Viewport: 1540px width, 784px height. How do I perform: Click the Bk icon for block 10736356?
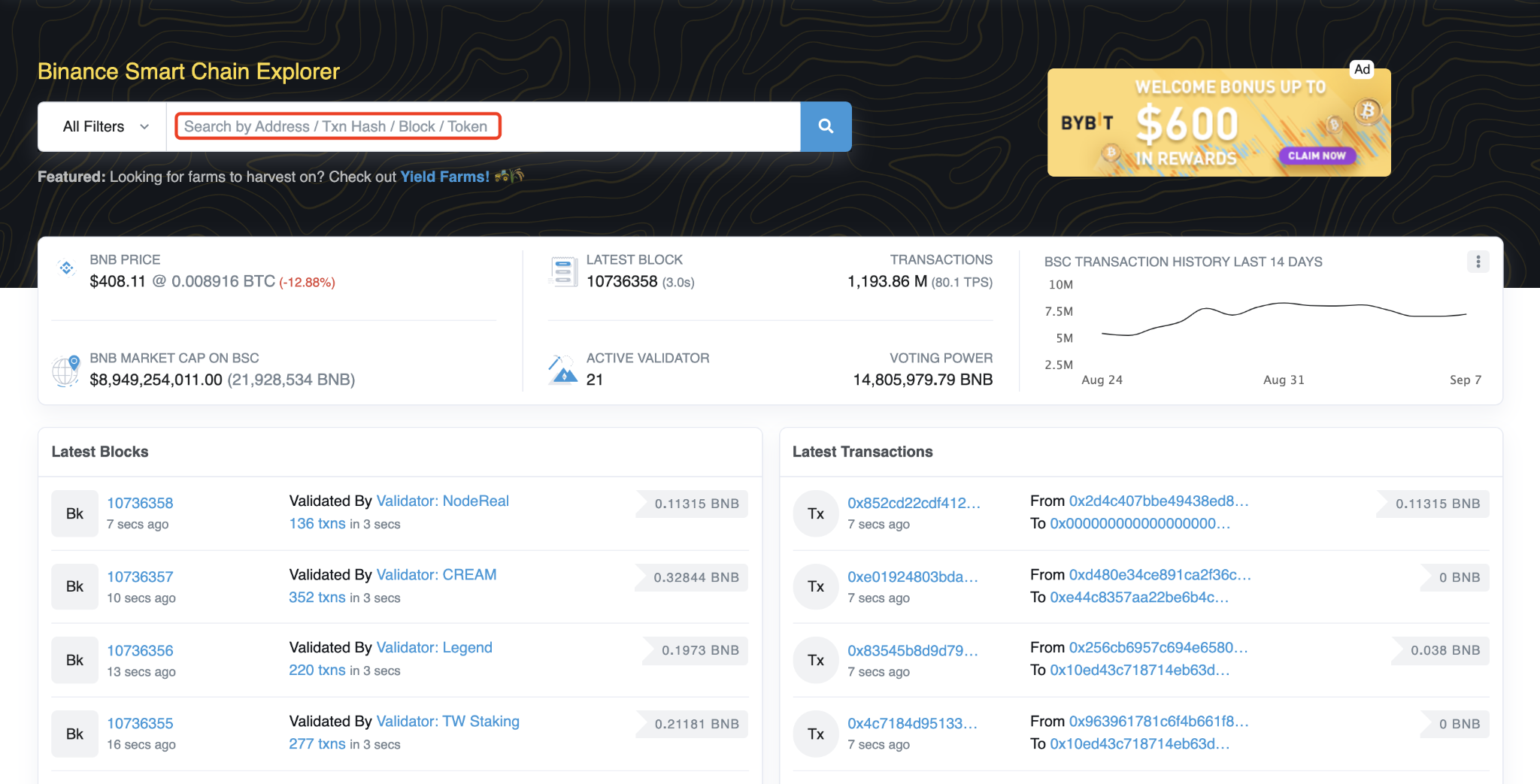(x=74, y=660)
